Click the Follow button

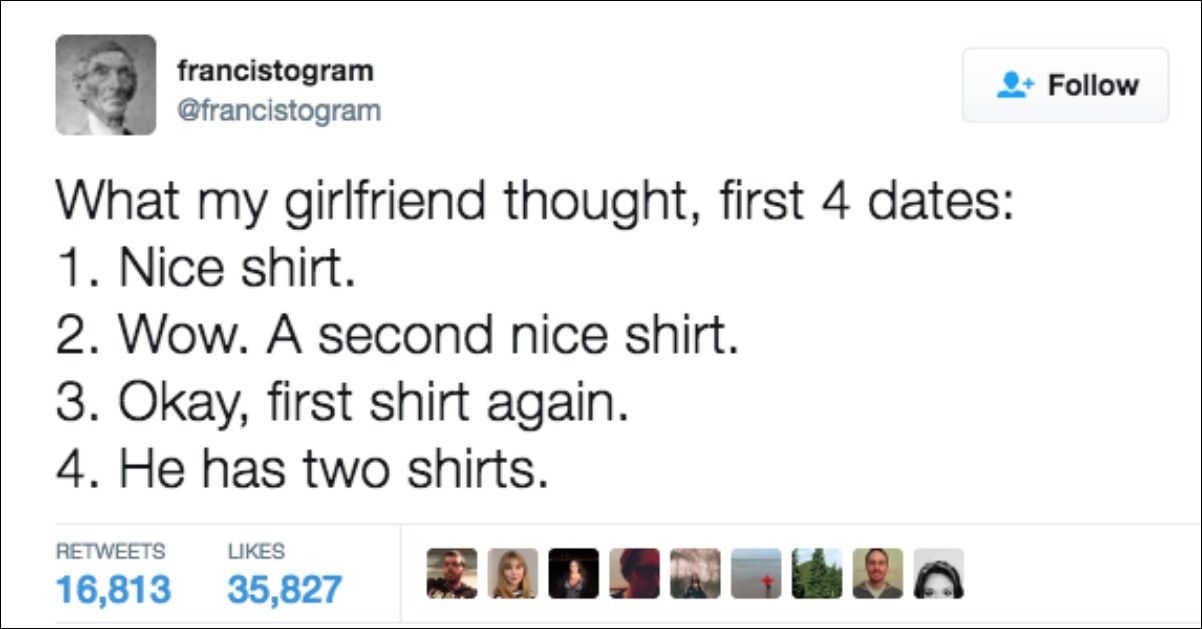(x=1065, y=85)
